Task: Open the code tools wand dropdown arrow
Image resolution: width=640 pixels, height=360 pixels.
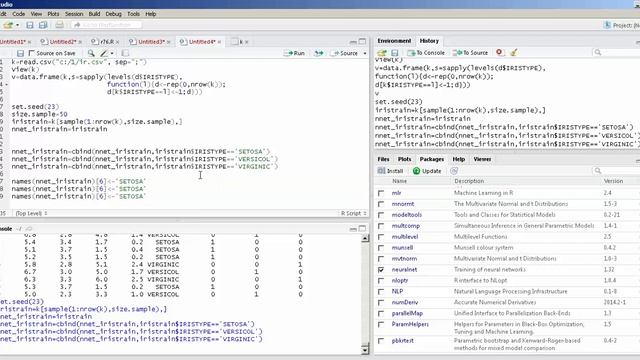Action: coord(112,53)
